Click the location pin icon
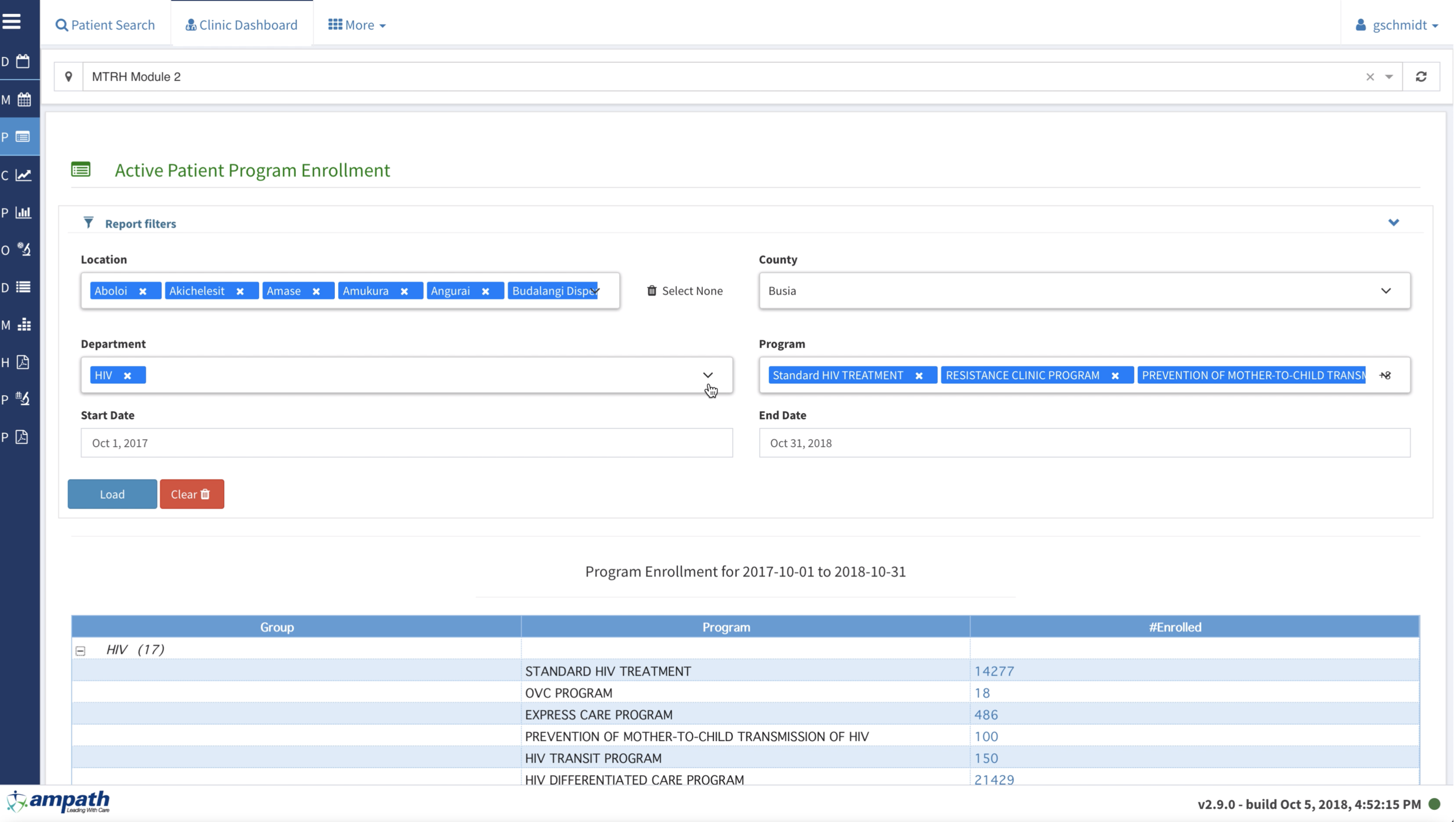The image size is (1456, 822). coord(69,76)
